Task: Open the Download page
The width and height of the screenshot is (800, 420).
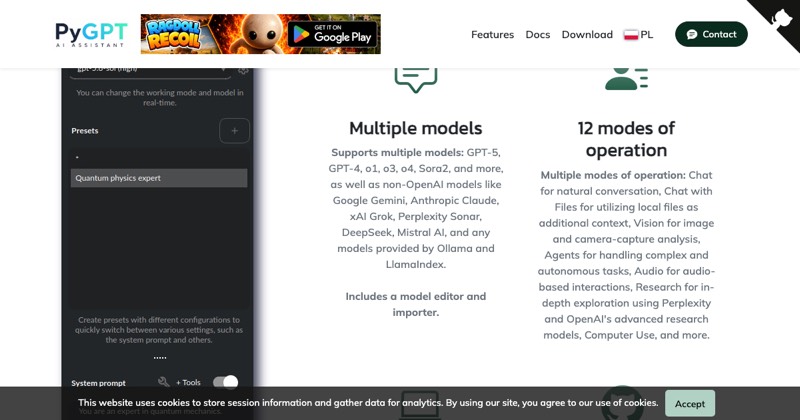Action: pos(587,35)
